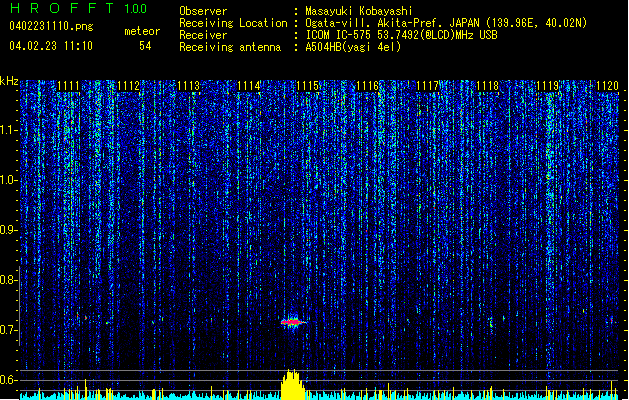Click the 1118 time marker

[487, 86]
